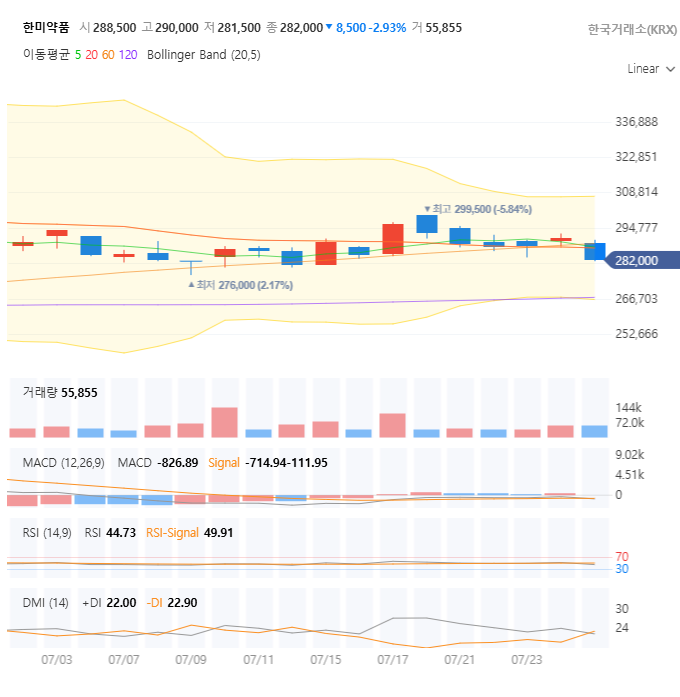Click the 308,814 price axis label

pos(636,192)
